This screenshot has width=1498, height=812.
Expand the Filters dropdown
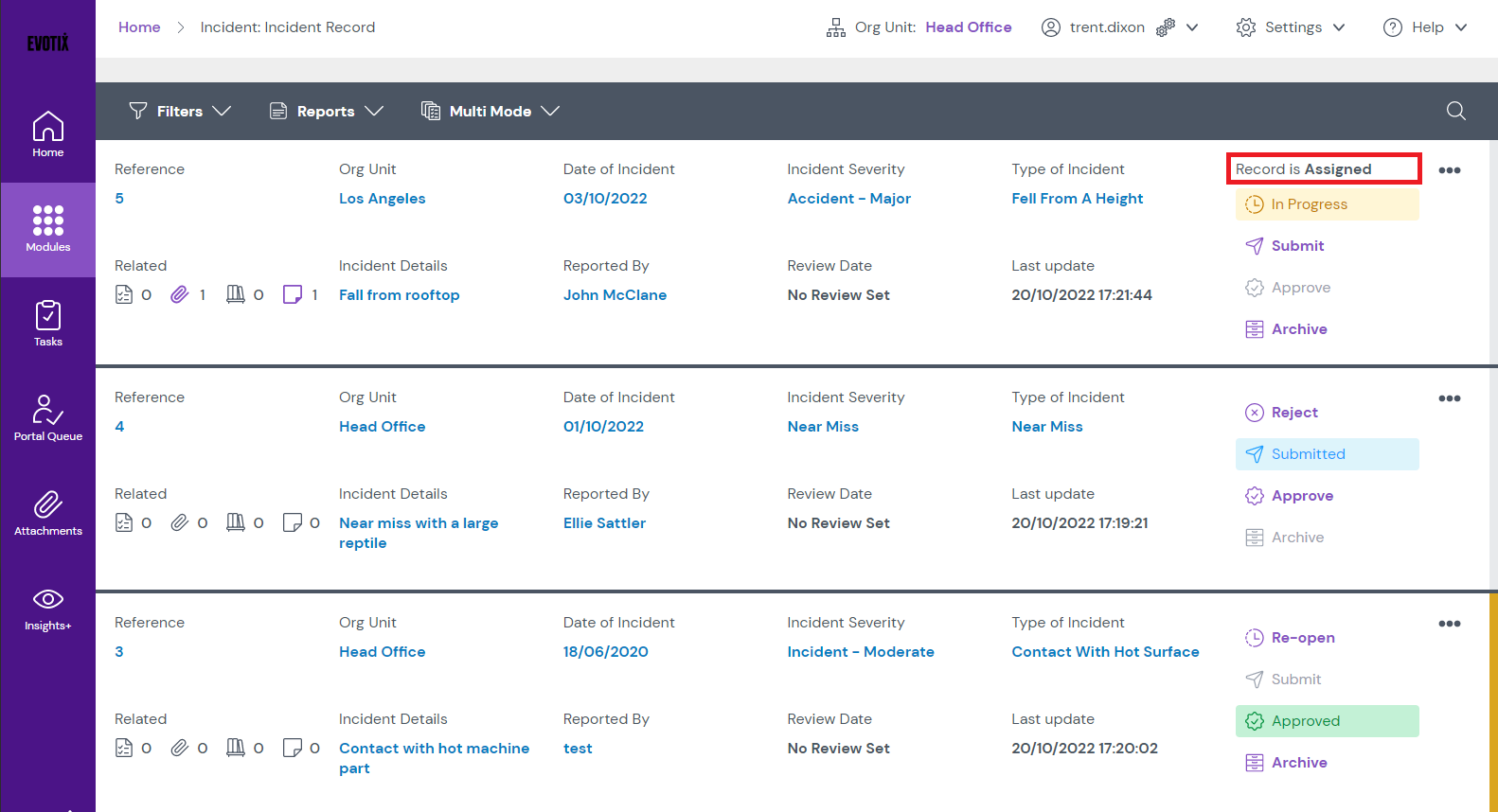[180, 111]
